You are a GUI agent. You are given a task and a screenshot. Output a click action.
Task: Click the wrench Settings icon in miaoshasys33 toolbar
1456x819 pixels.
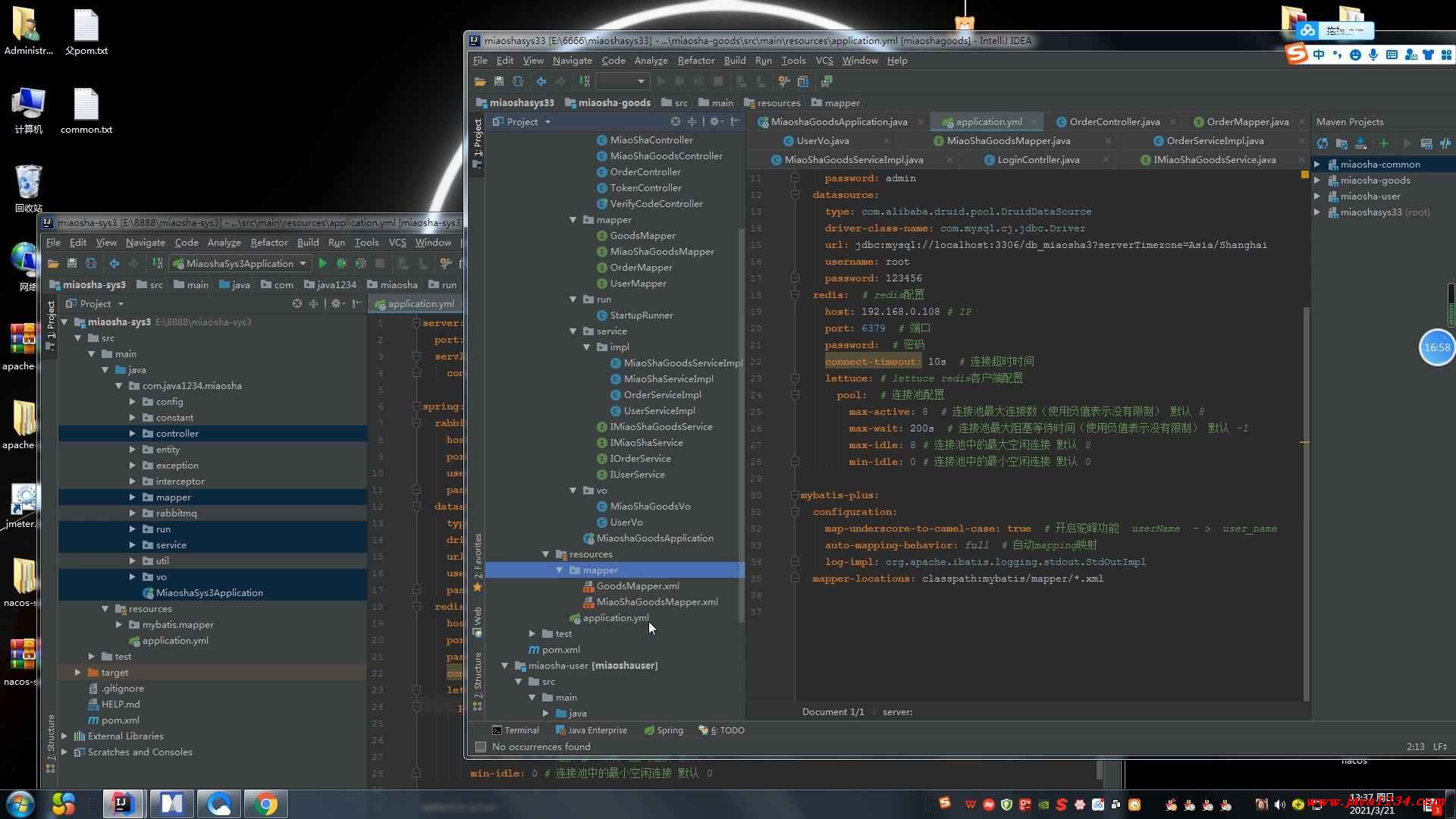pos(784,81)
